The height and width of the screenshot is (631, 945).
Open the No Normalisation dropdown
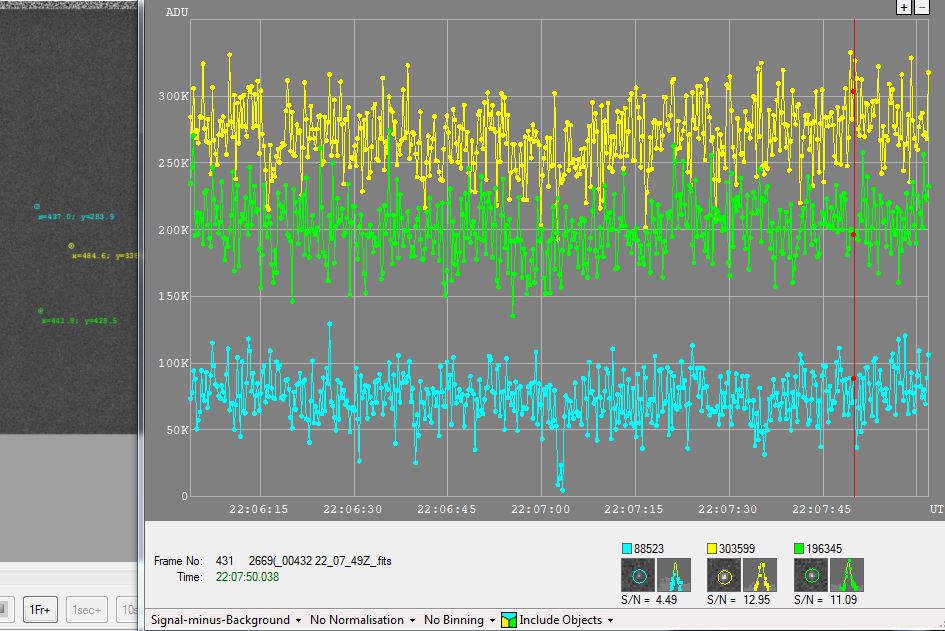pos(360,620)
